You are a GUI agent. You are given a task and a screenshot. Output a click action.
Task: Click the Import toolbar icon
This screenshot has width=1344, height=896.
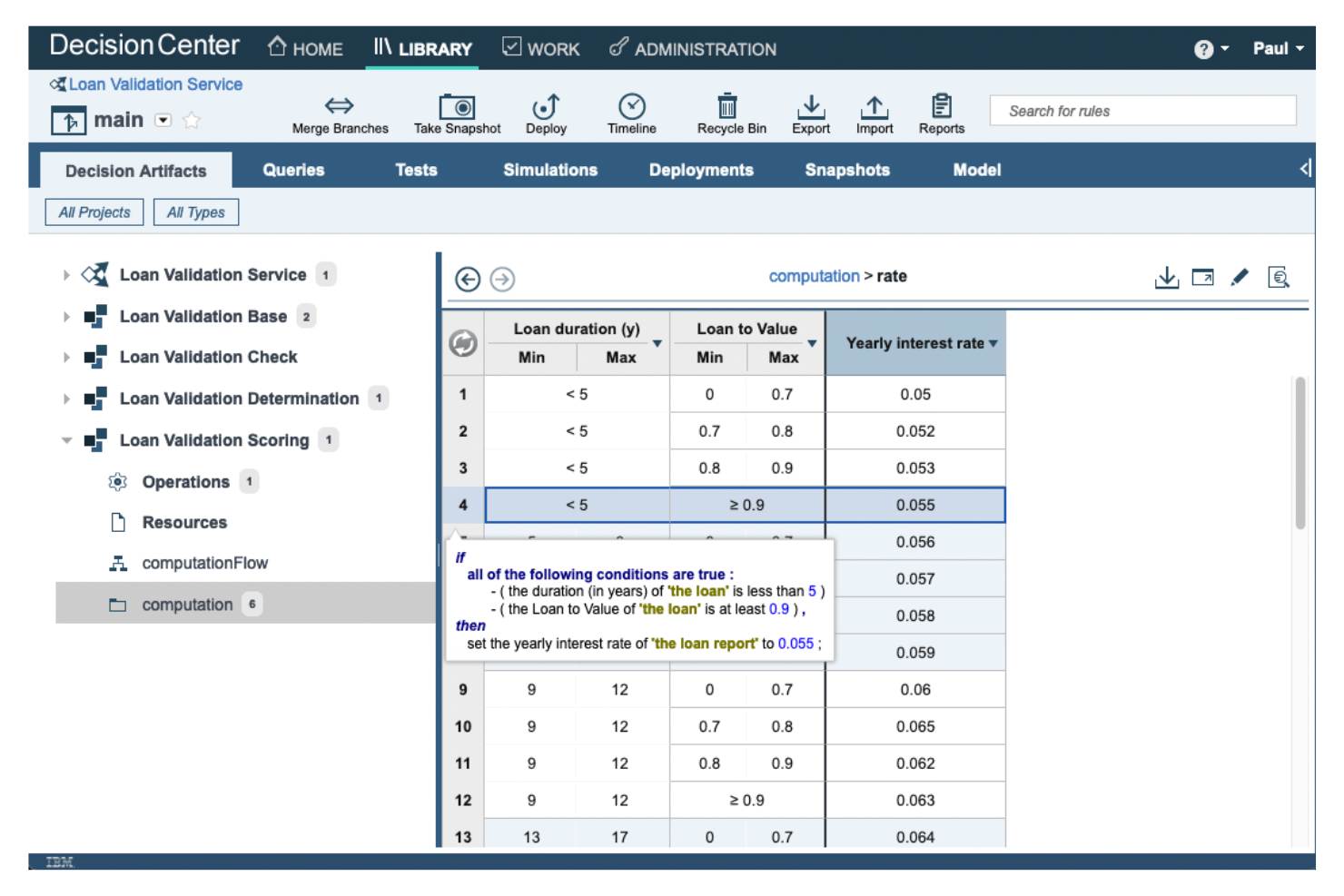[x=875, y=106]
